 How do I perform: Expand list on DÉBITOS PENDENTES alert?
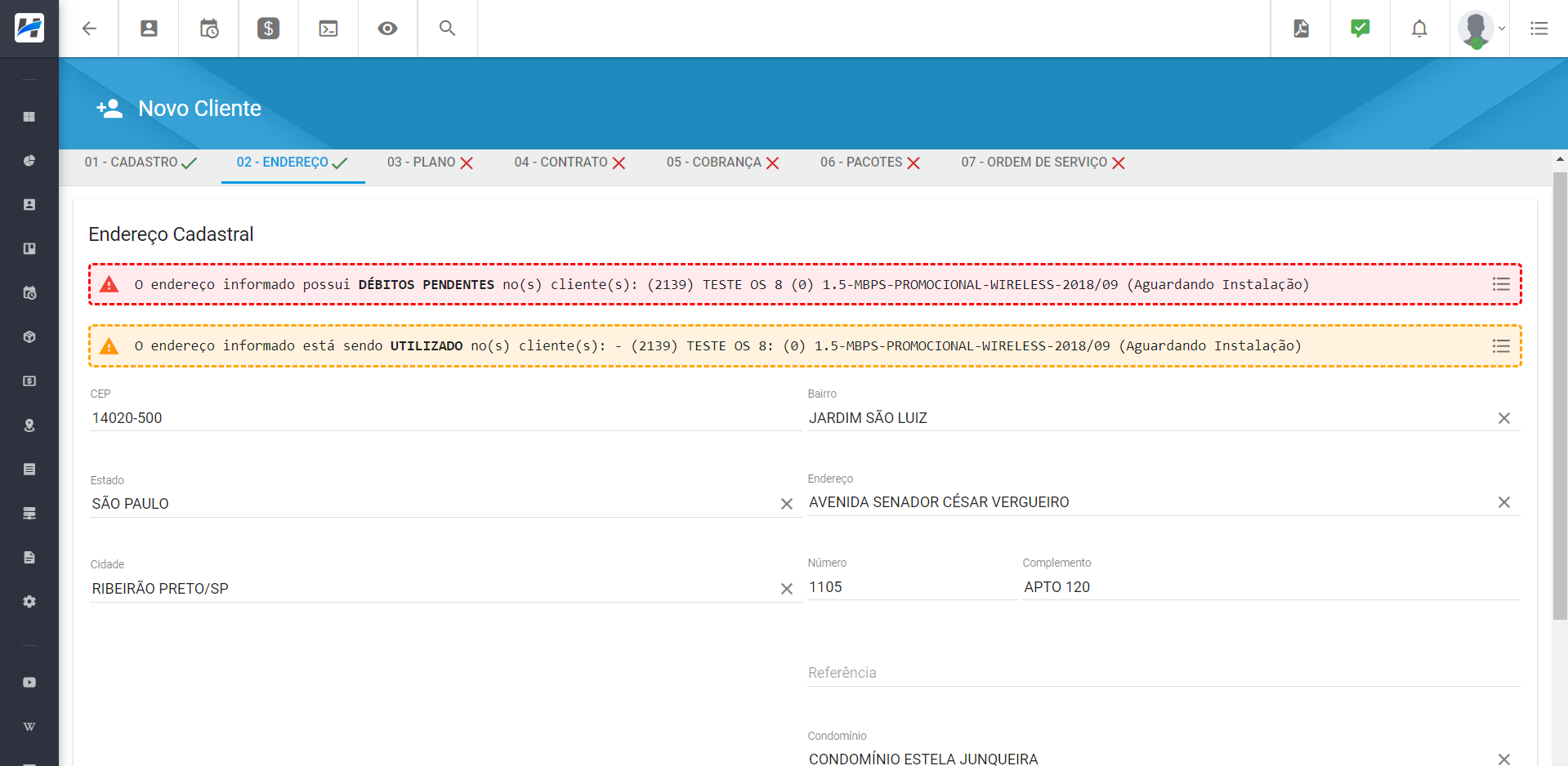pos(1501,284)
